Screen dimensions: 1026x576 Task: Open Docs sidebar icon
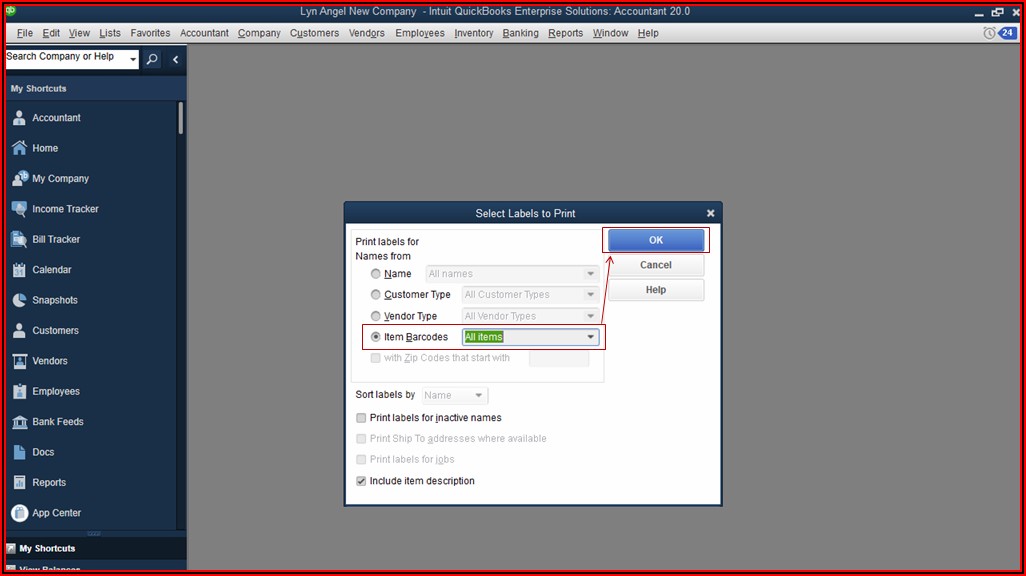(x=20, y=452)
